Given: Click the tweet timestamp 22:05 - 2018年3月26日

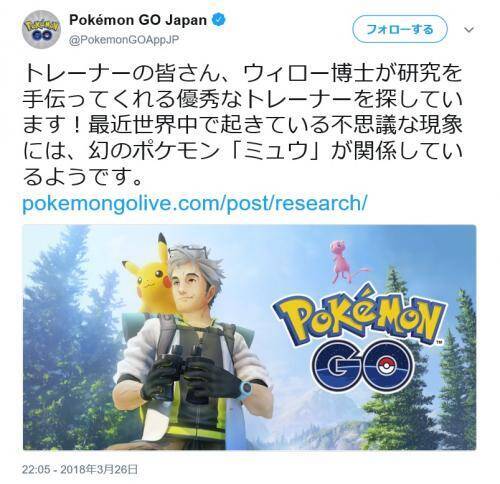Looking at the screenshot, I should (x=80, y=470).
